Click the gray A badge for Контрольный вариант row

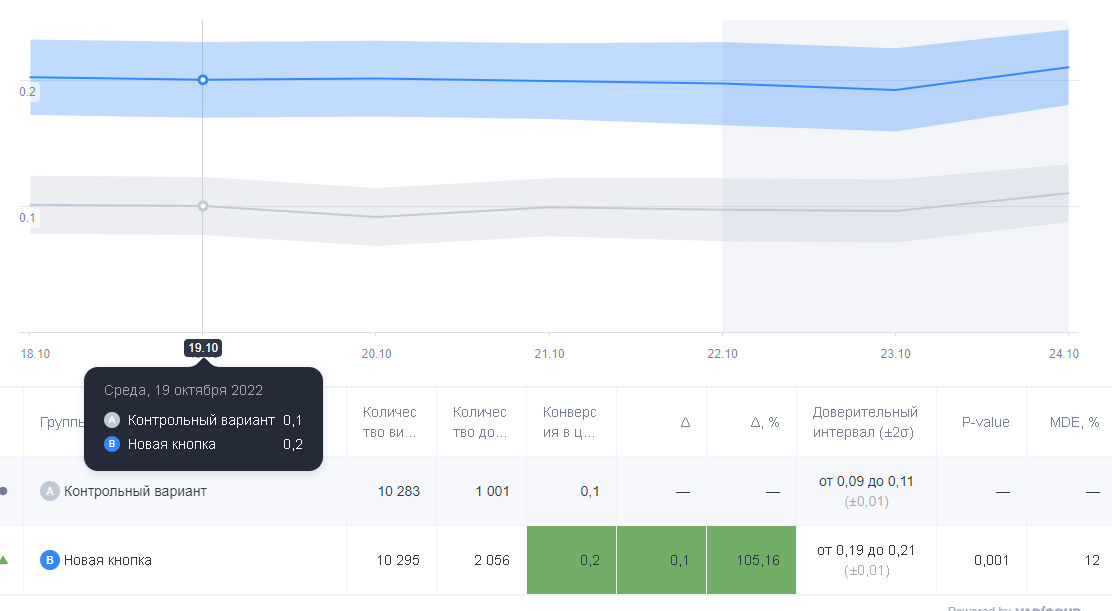50,491
